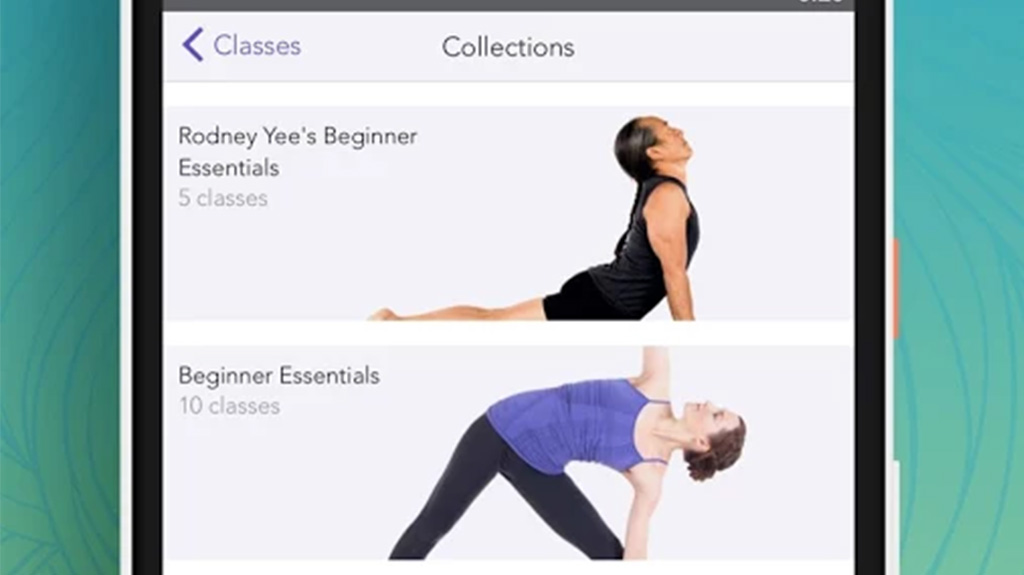Click the phone's black left bezel
1024x575 pixels.
(x=148, y=288)
